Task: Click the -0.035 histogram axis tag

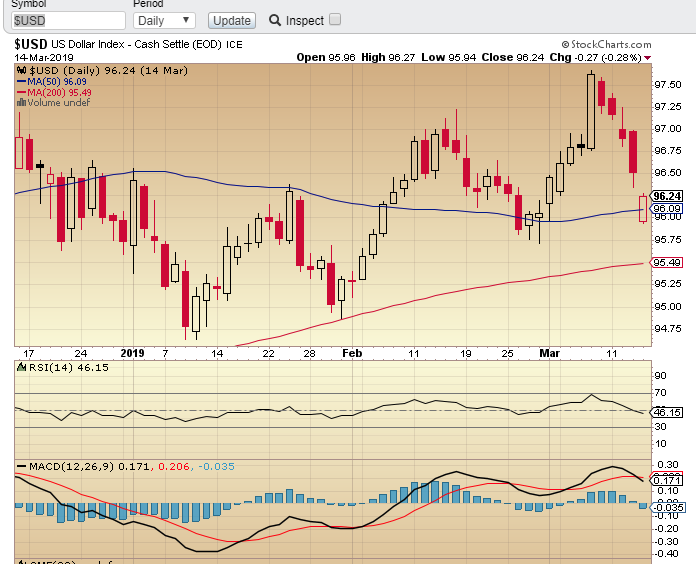Action: (x=668, y=508)
